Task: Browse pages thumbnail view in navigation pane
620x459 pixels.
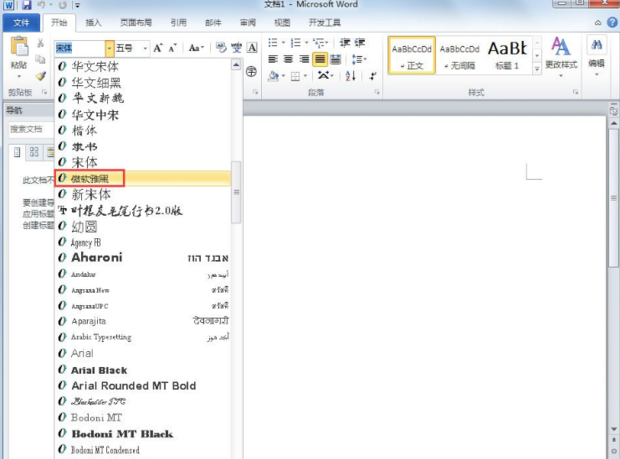Action: coord(34,152)
